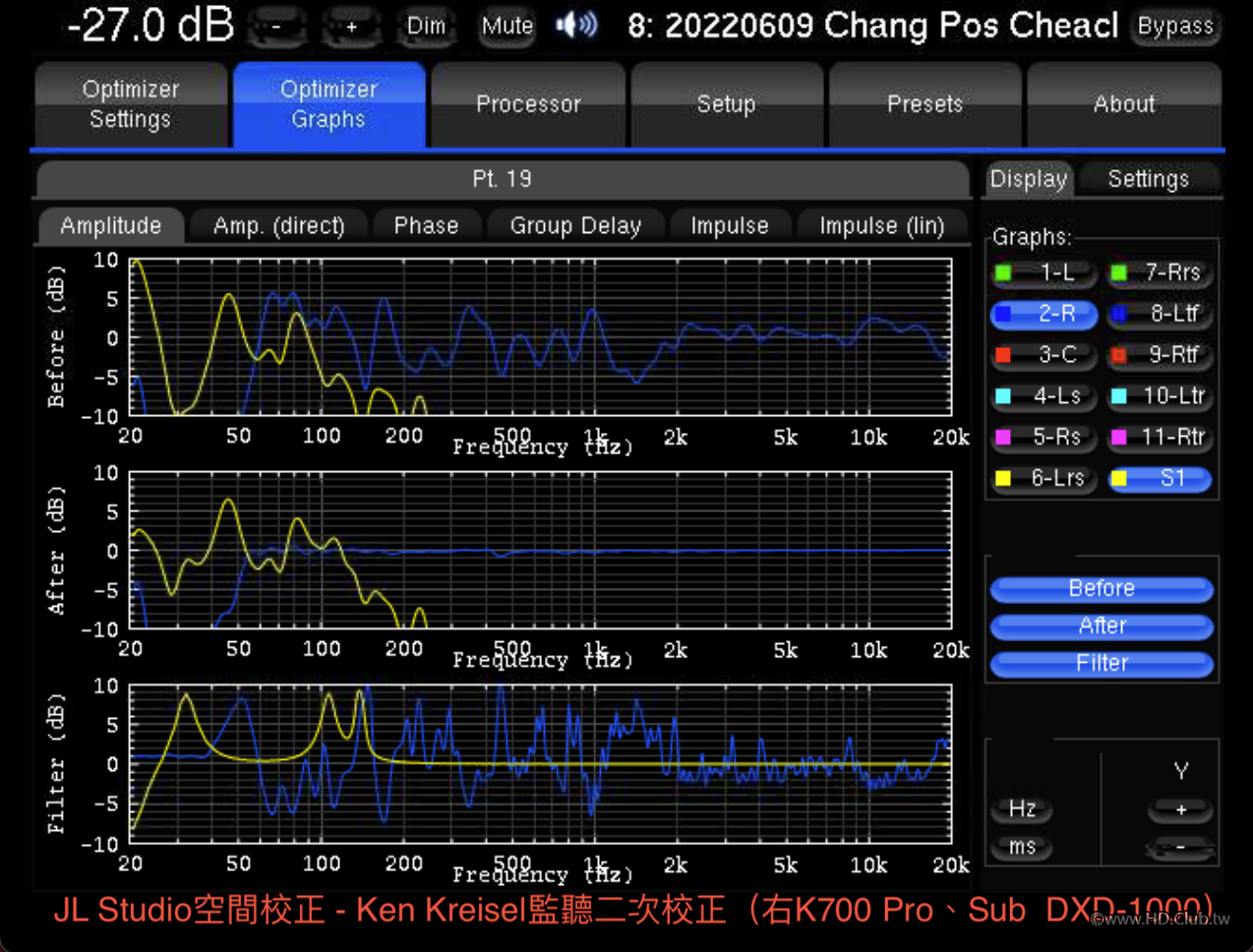
Task: Toggle the 4-Ls channel graph
Action: coord(1044,396)
